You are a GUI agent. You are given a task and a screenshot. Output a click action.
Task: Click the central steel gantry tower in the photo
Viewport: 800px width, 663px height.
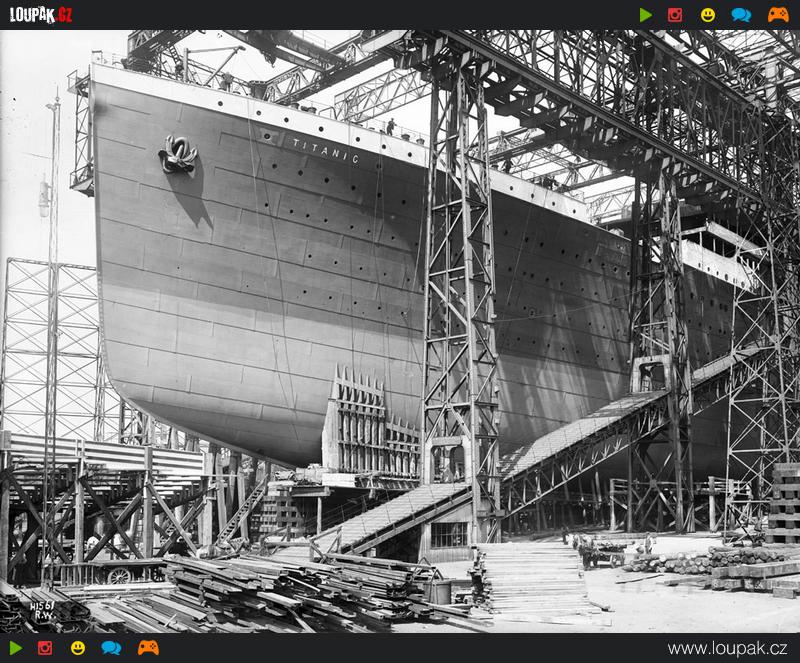[x=460, y=300]
